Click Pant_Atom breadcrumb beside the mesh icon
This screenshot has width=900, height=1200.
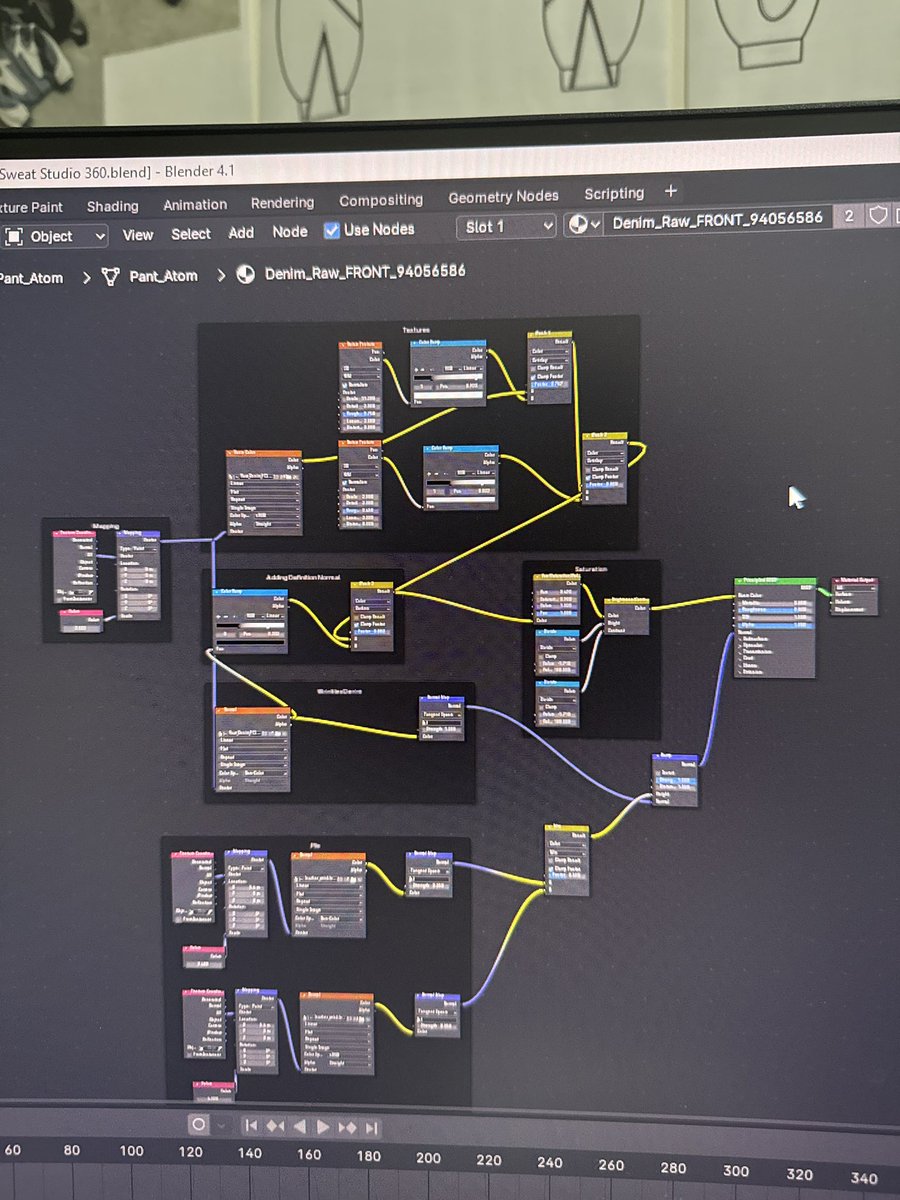click(x=164, y=276)
